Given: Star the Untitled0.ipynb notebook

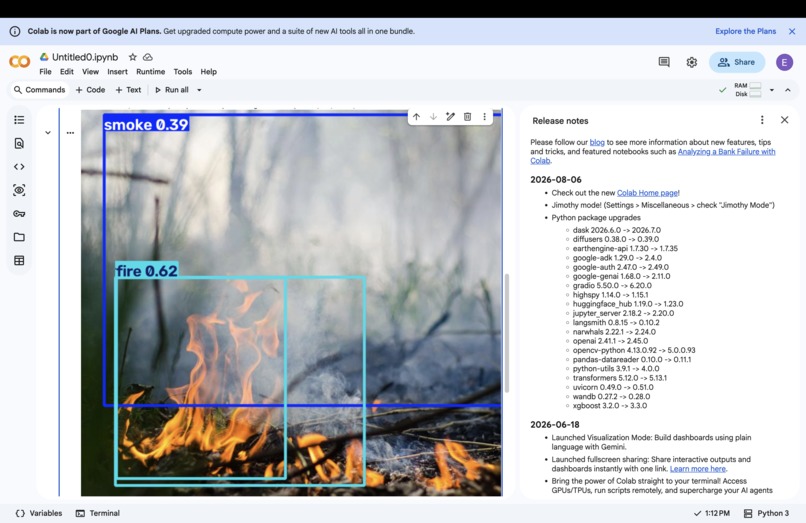Looking at the screenshot, I should pyautogui.click(x=133, y=57).
